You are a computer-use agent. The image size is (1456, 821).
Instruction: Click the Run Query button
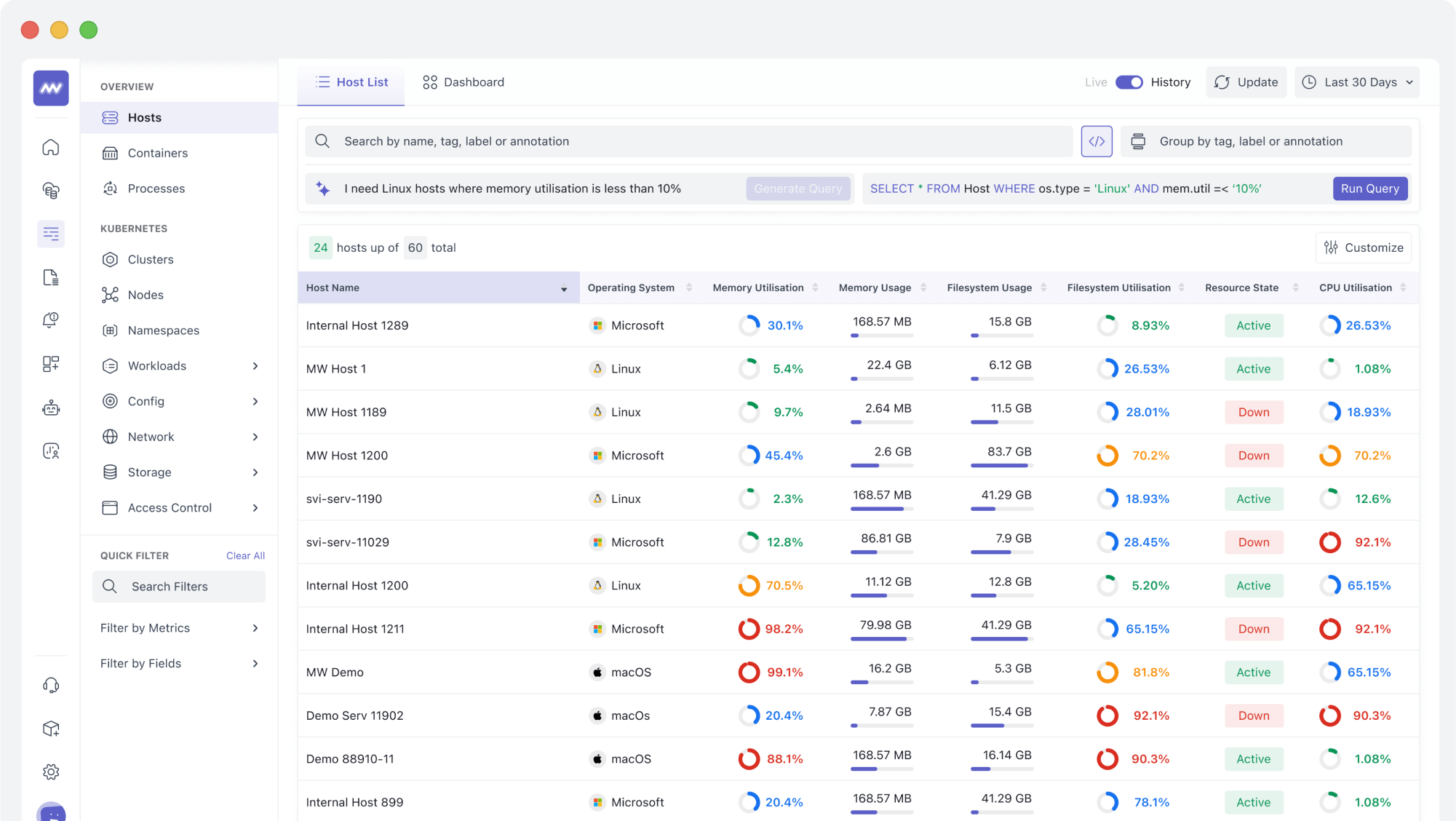1369,189
